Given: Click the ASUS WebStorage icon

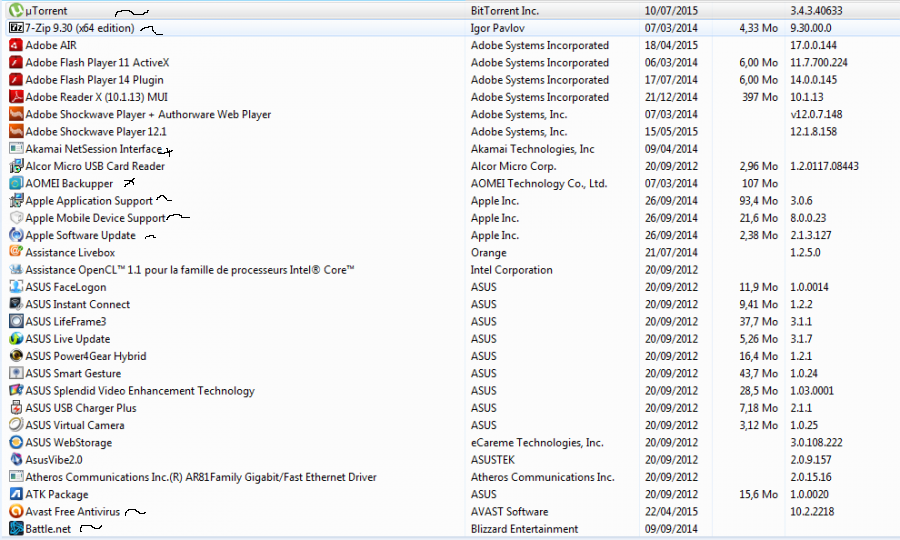Looking at the screenshot, I should pyautogui.click(x=16, y=442).
